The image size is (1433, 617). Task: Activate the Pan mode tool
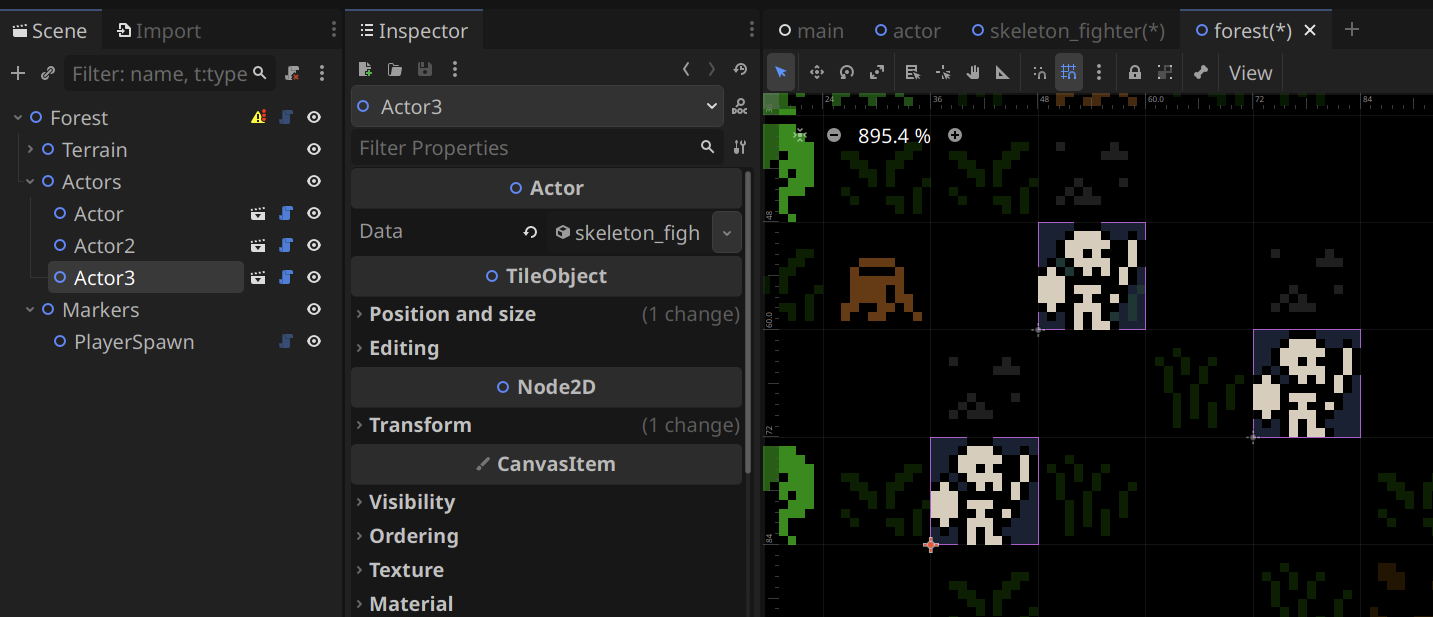[971, 72]
